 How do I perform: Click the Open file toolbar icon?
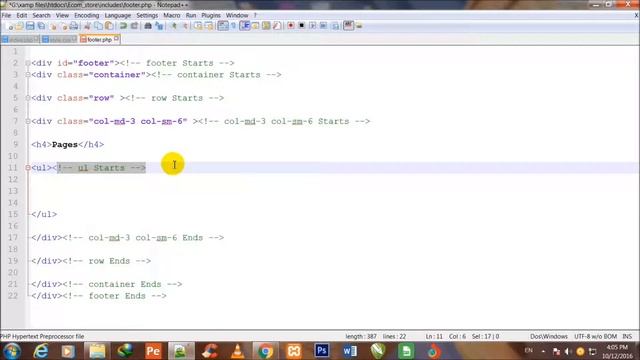click(x=20, y=26)
